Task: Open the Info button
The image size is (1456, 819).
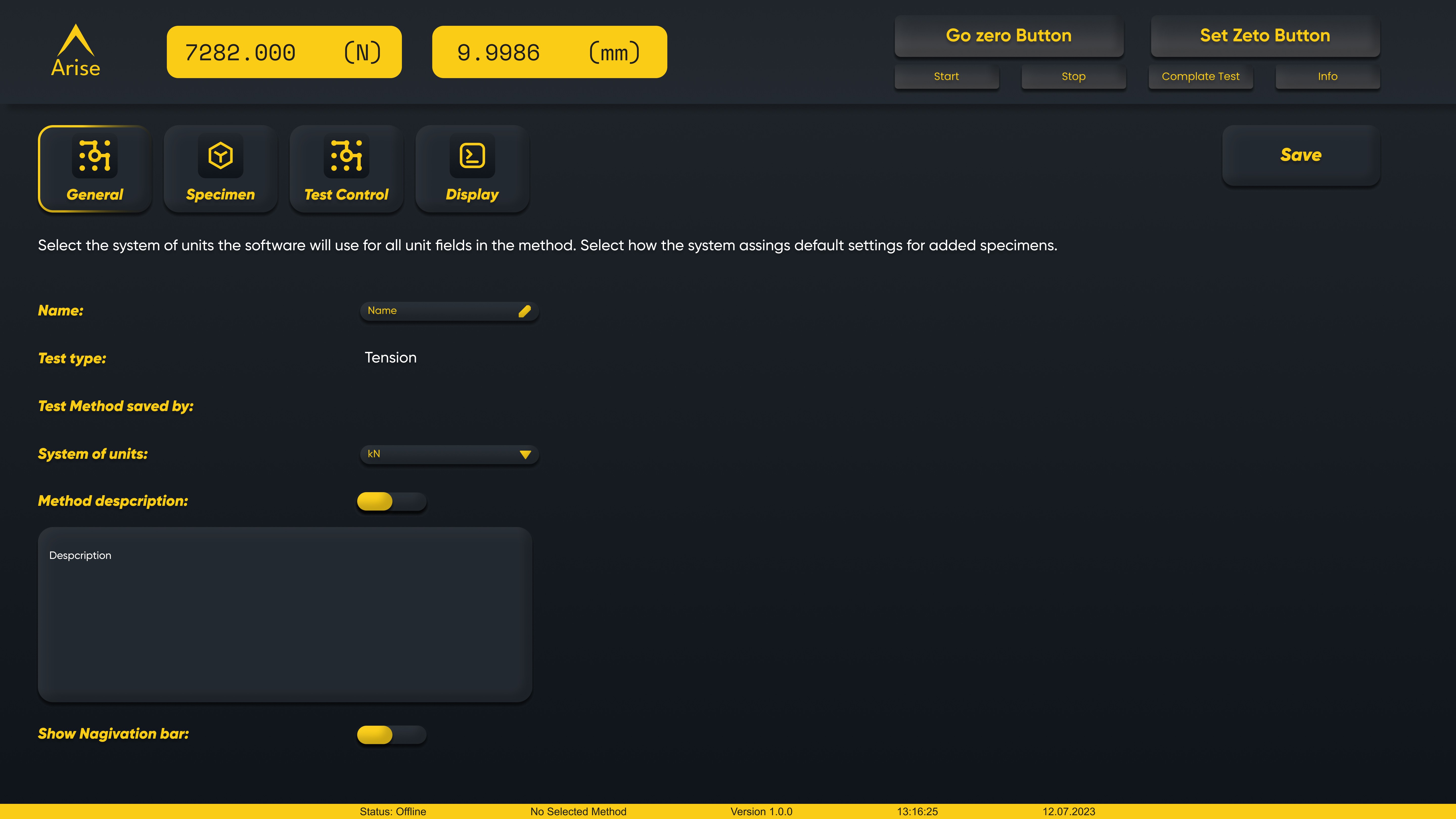Action: pos(1327,76)
